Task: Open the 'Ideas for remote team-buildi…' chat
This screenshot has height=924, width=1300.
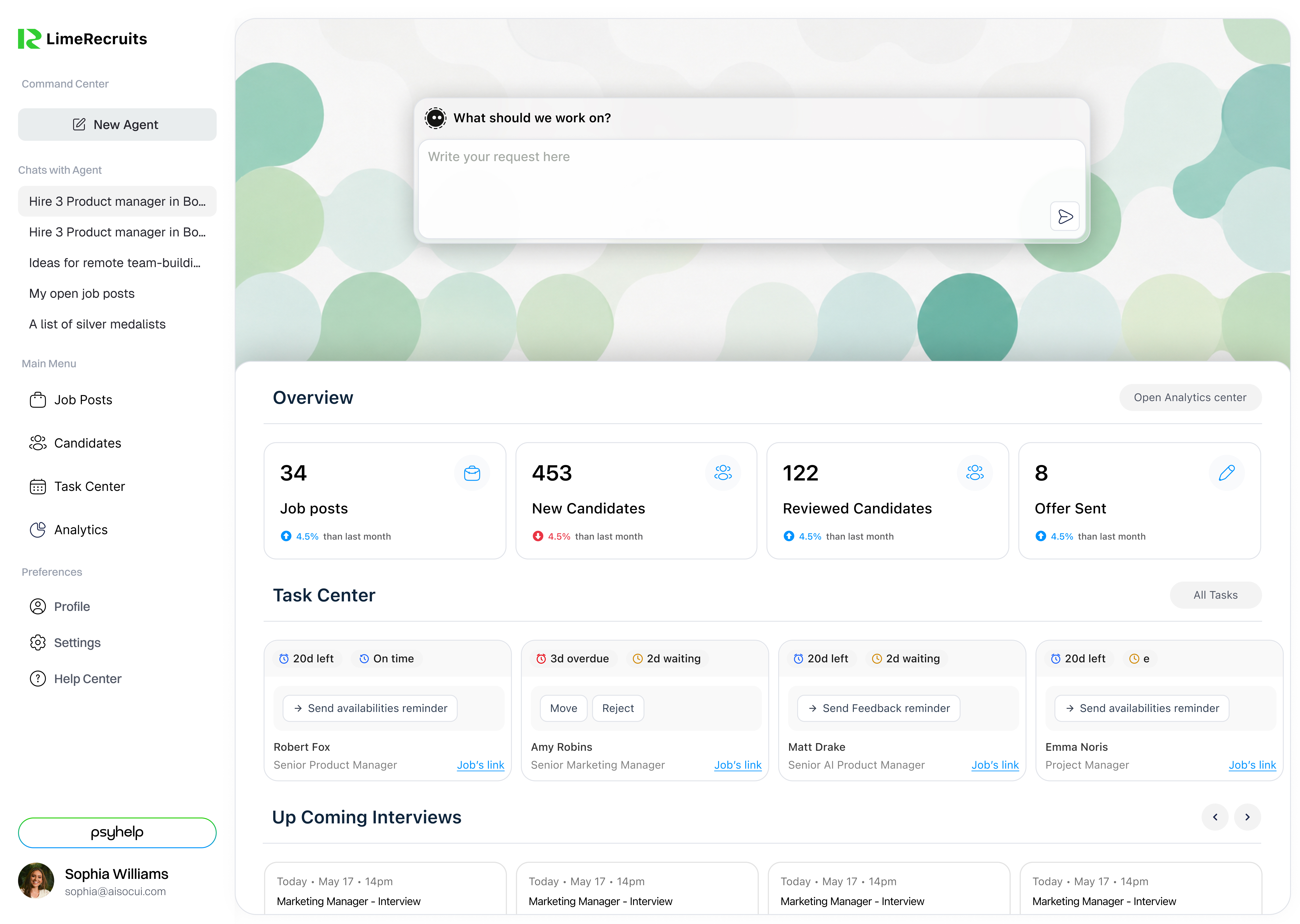Action: click(x=117, y=263)
